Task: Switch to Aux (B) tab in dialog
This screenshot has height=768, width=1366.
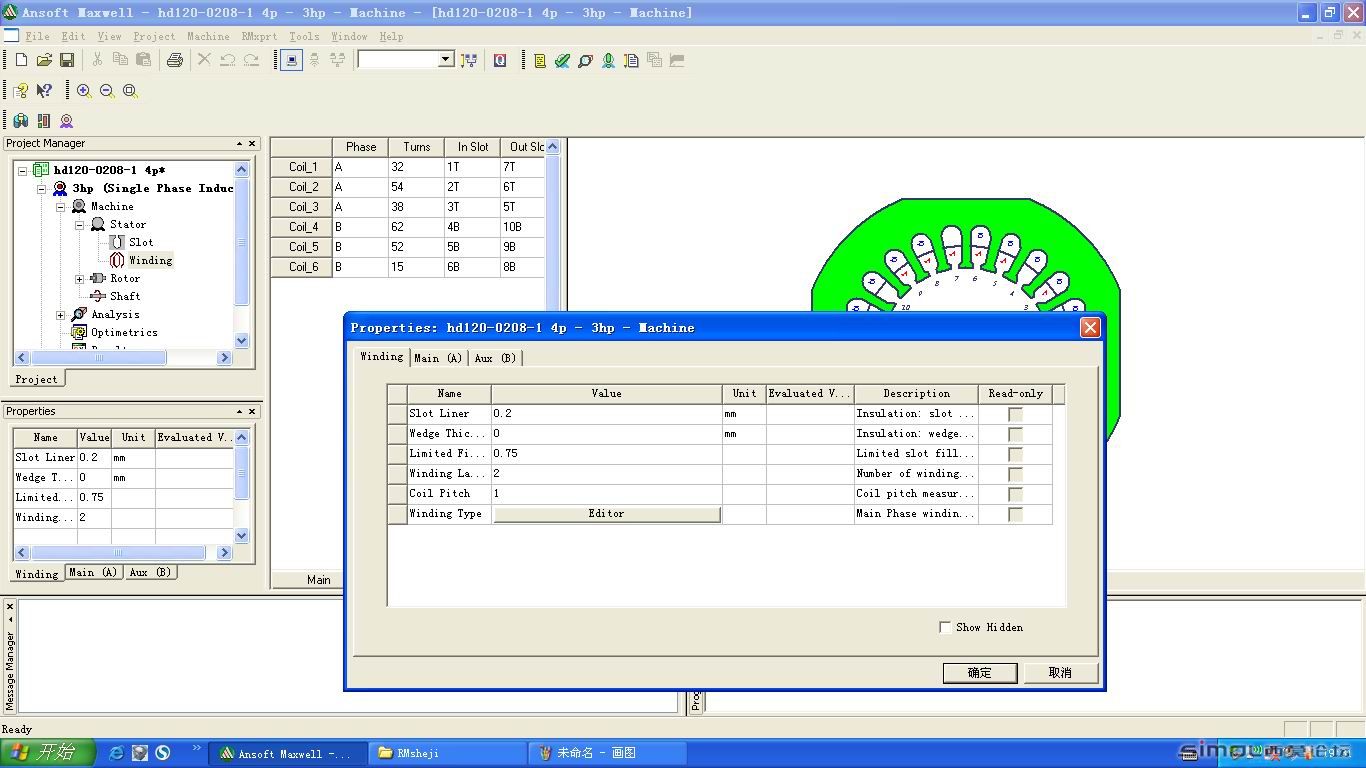Action: coord(495,358)
